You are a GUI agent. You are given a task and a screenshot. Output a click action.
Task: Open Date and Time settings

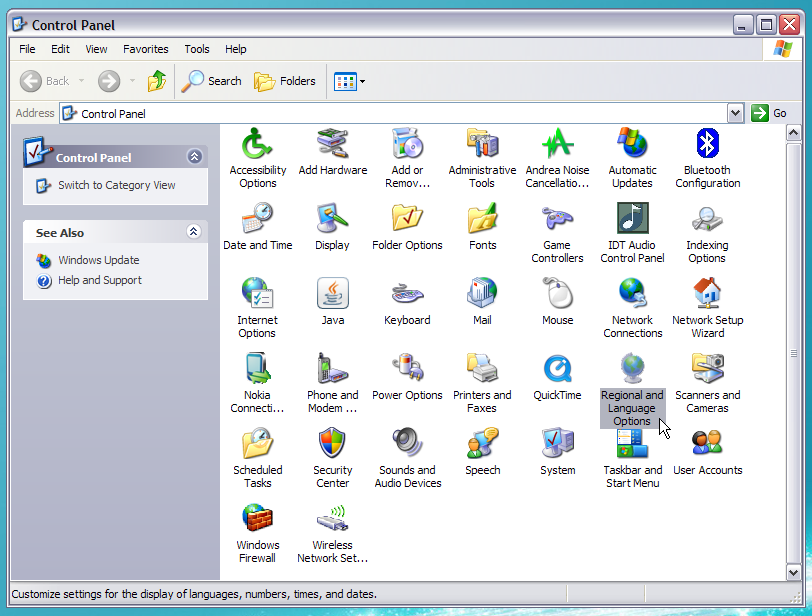[257, 218]
